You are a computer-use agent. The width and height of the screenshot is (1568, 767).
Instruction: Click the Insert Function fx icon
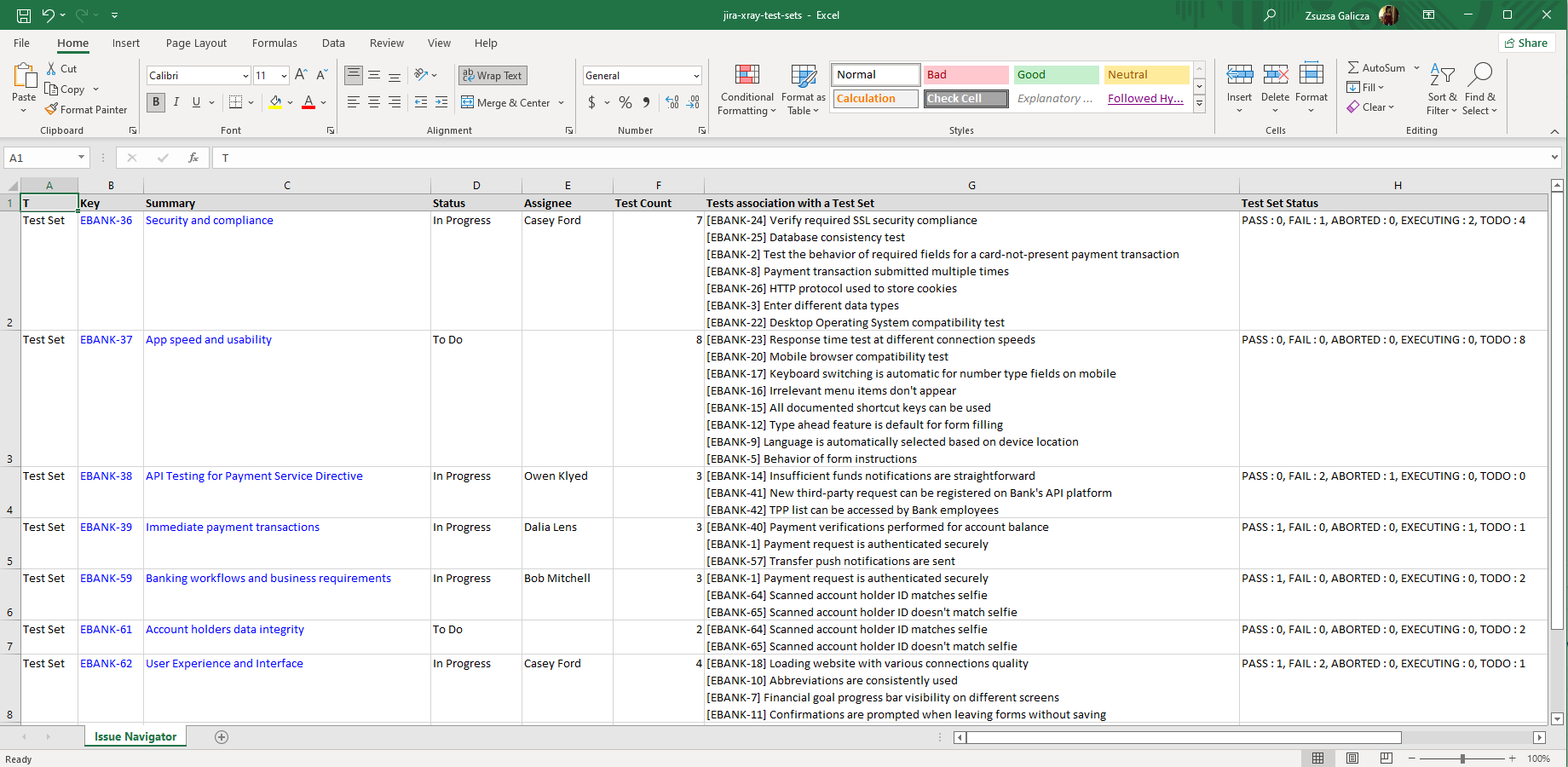point(193,158)
